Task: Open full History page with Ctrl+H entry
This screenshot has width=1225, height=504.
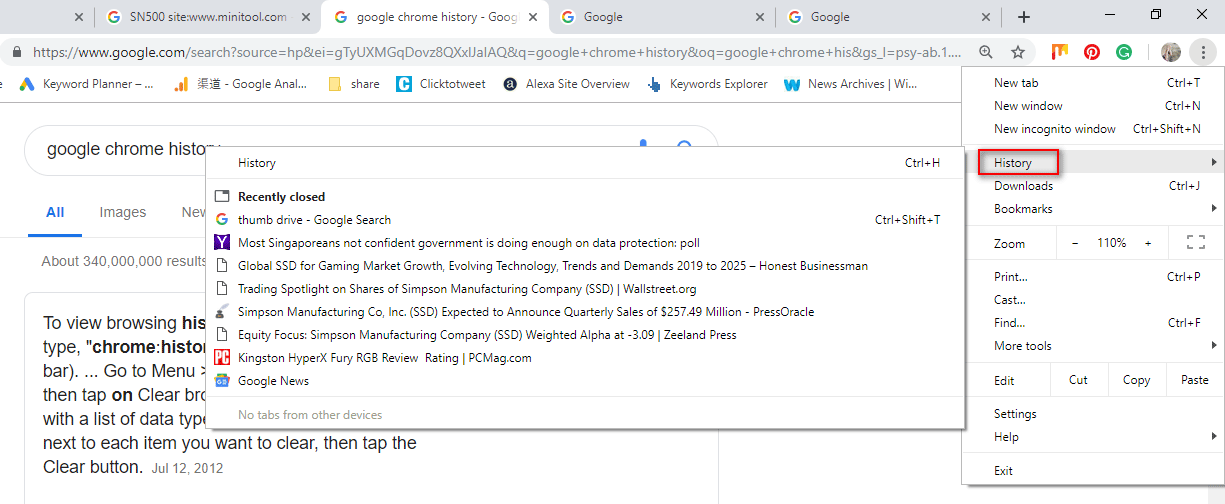Action: click(x=585, y=163)
